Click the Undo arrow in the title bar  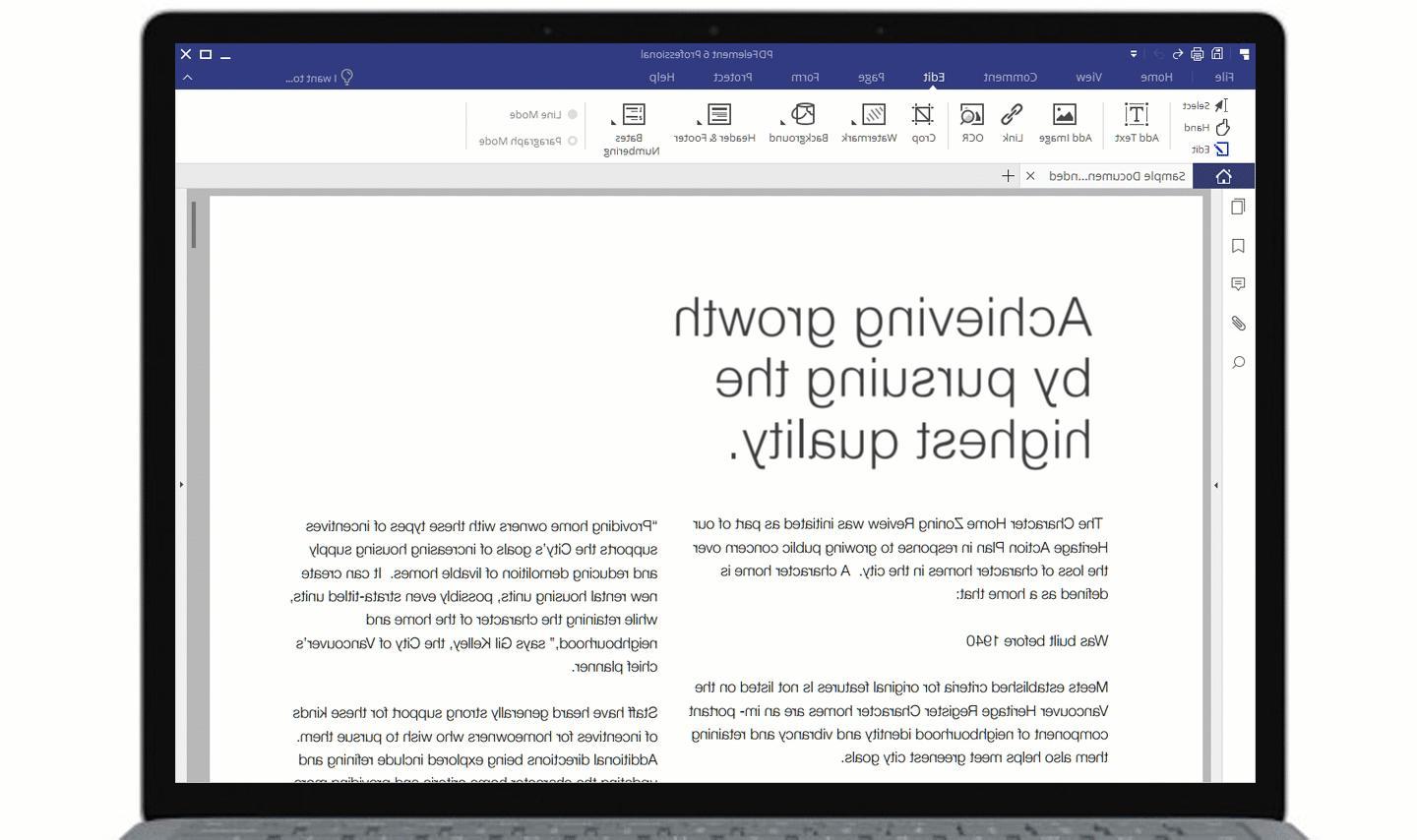1177,54
